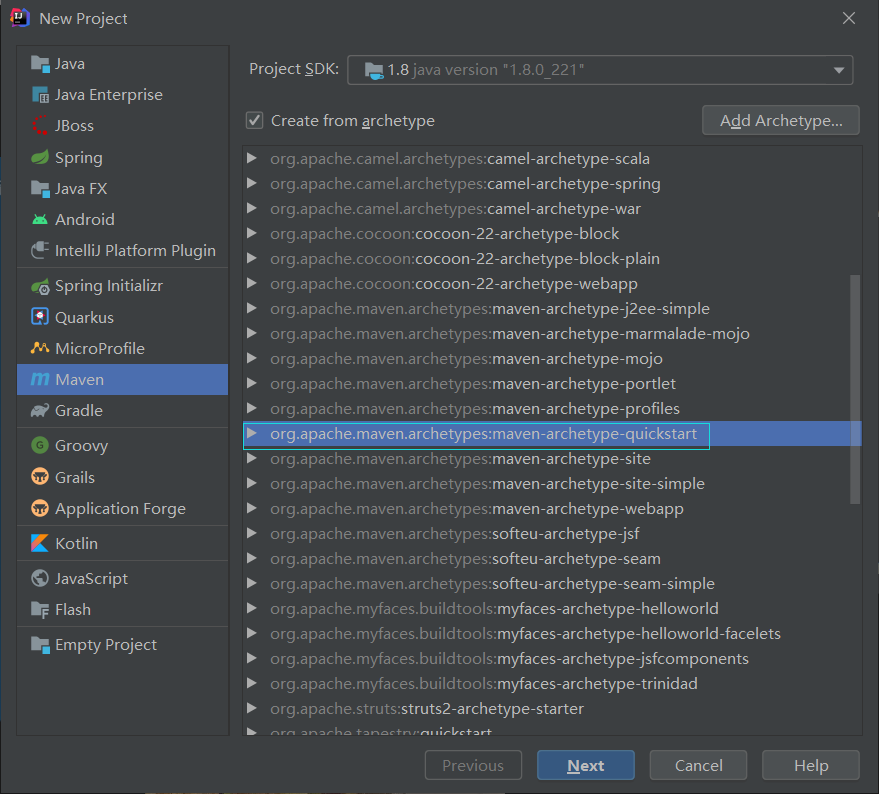Click the Flash folder icon
879x794 pixels.
40,610
